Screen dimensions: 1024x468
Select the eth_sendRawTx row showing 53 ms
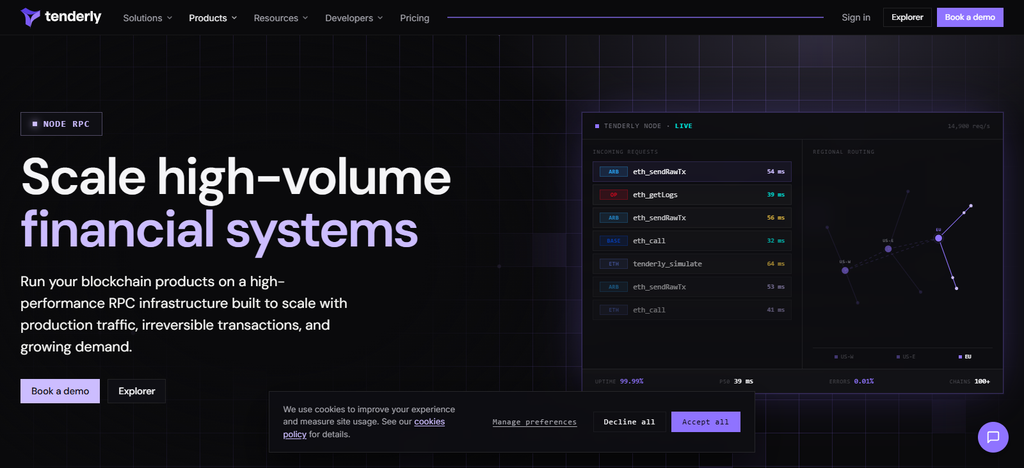point(692,287)
